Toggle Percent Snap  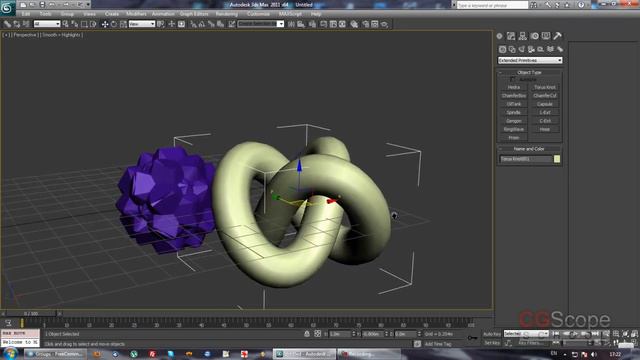tap(211, 24)
